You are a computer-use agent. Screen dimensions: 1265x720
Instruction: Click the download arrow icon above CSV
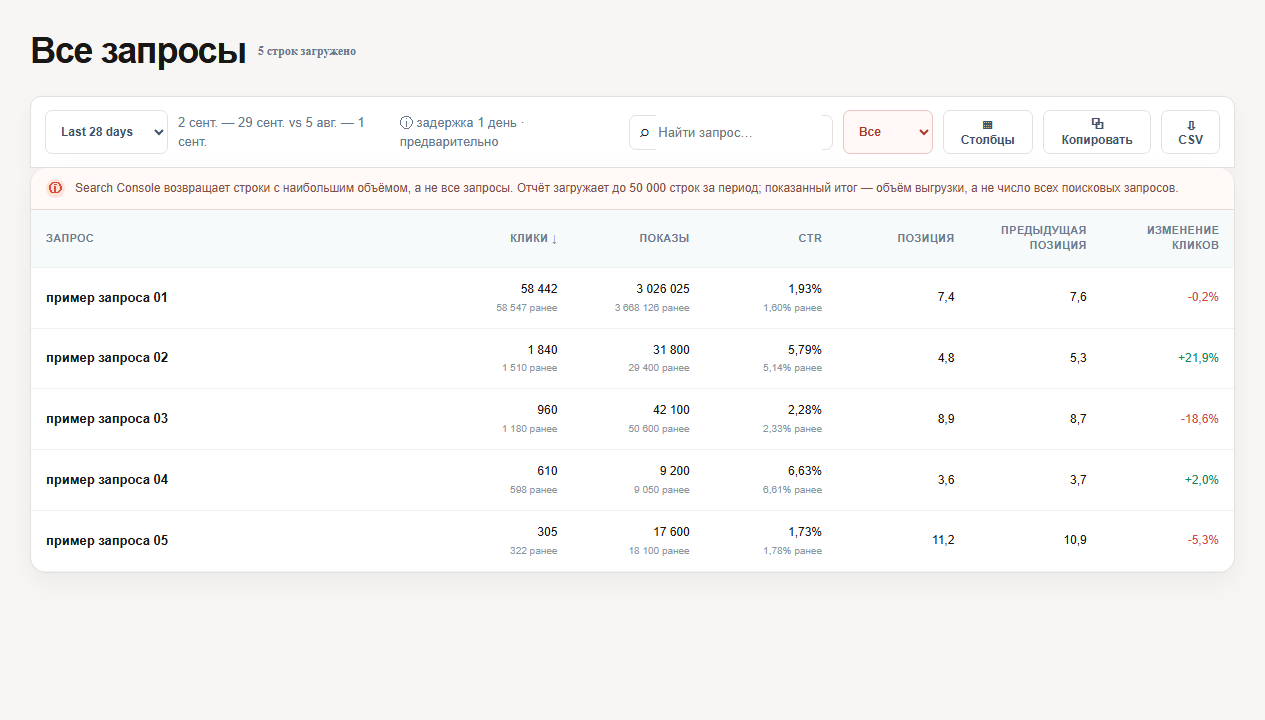[1190, 125]
